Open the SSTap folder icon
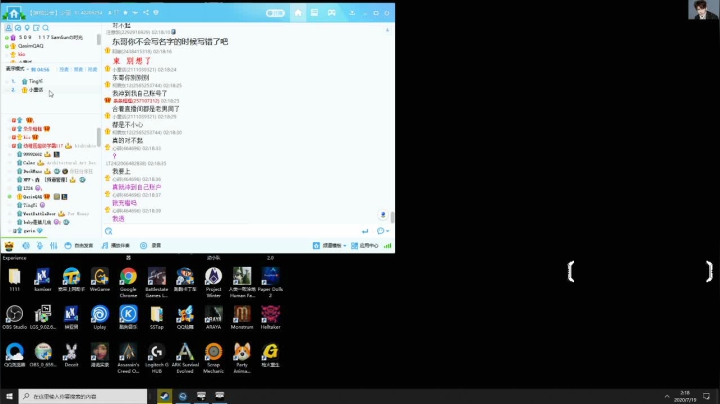The width and height of the screenshot is (720, 404). tap(157, 317)
